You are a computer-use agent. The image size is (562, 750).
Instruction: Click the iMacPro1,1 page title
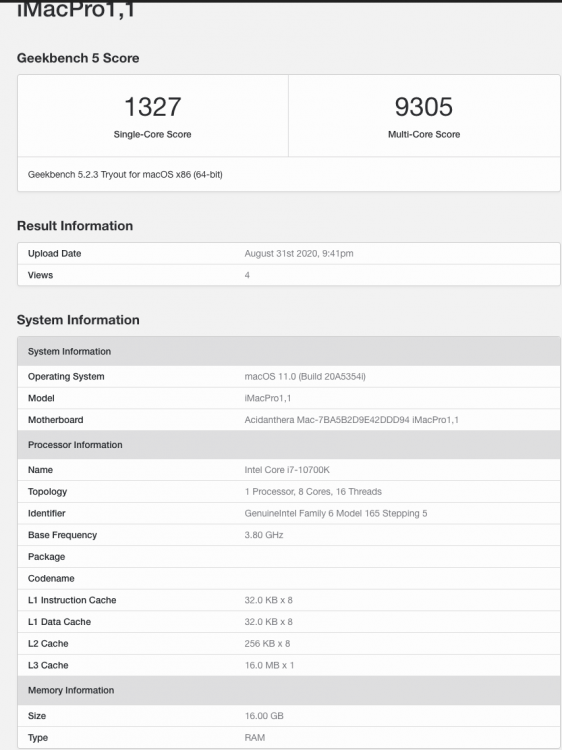76,11
